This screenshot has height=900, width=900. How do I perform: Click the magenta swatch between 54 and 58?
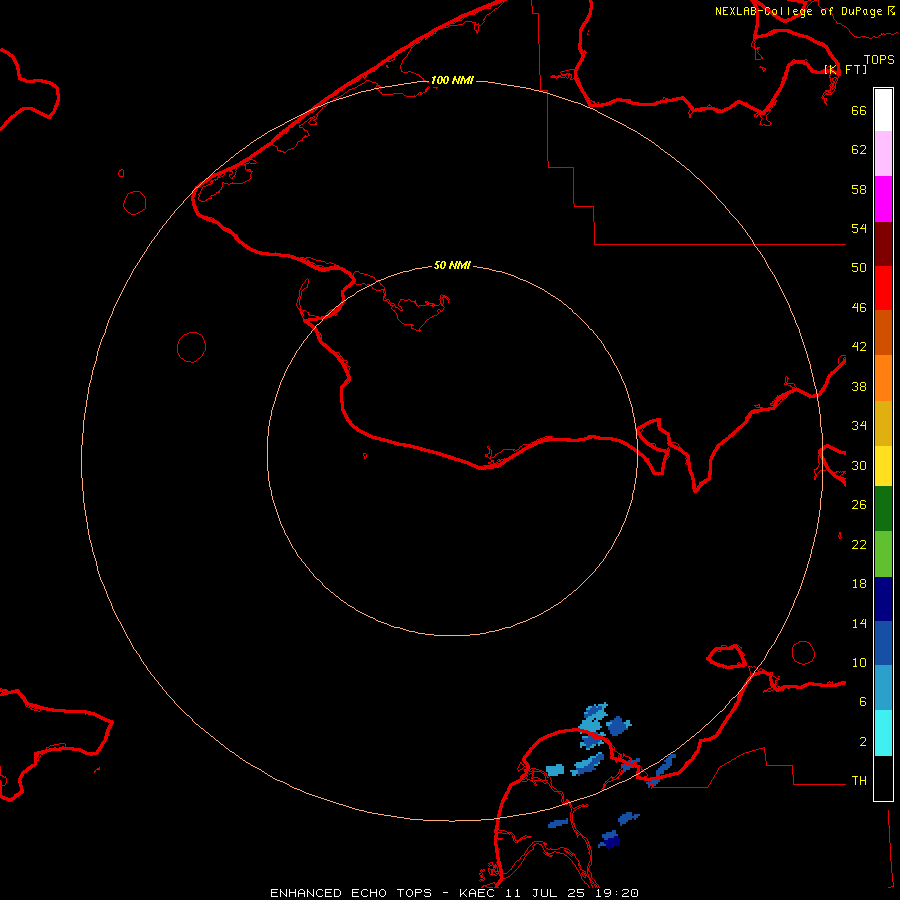[x=883, y=199]
